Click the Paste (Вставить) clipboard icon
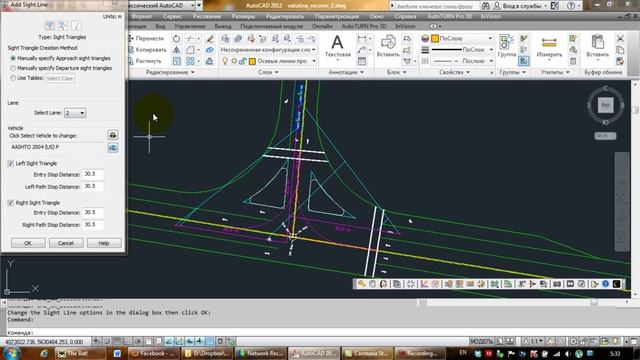Screen dimensions: 640x360 [598, 42]
